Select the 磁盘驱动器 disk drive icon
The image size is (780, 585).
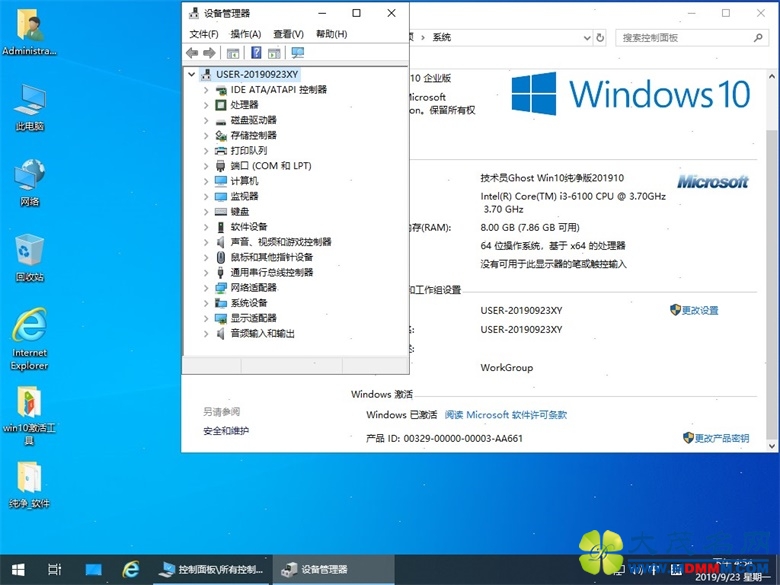click(221, 120)
